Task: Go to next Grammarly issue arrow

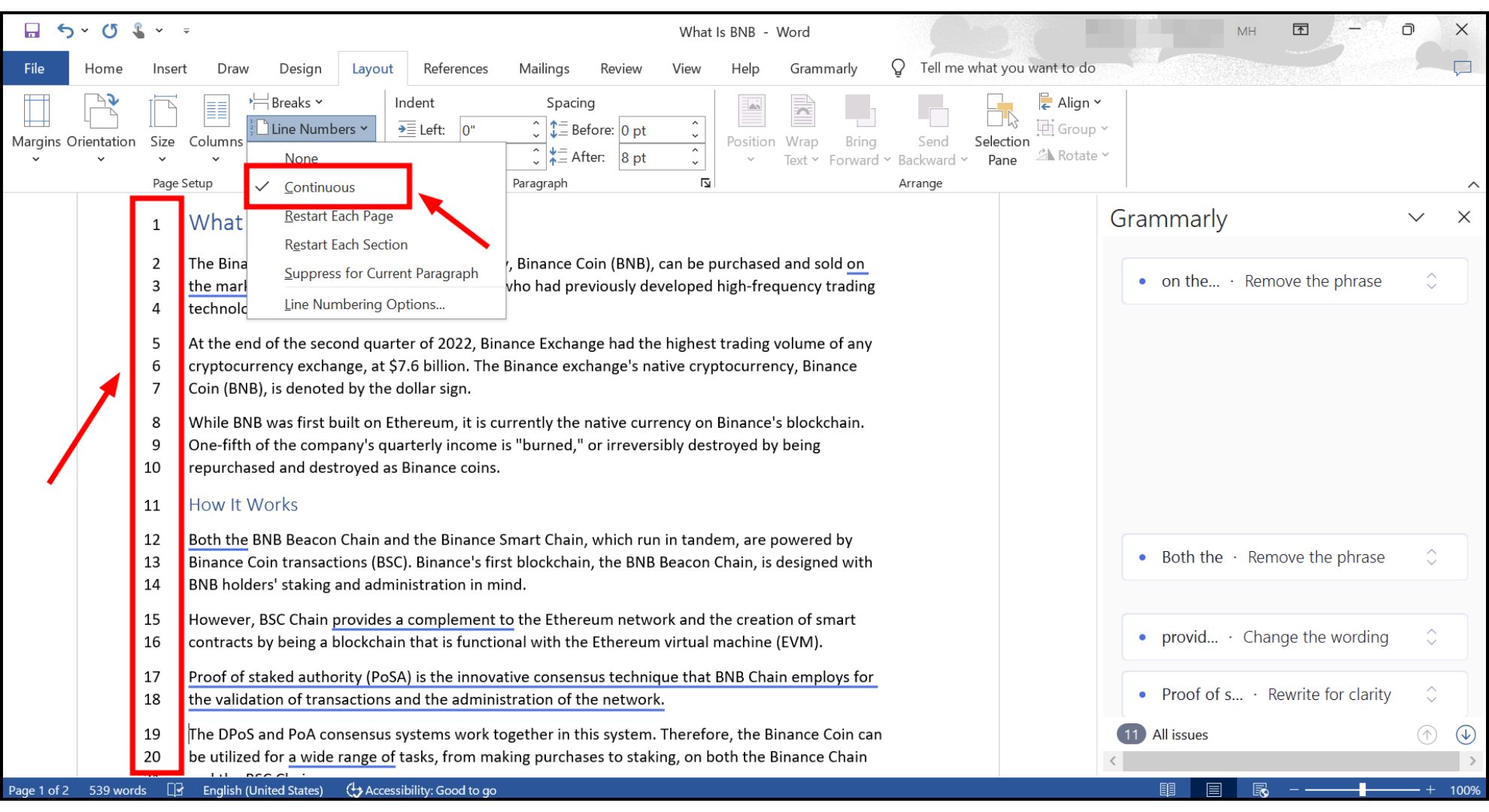Action: (x=1465, y=735)
